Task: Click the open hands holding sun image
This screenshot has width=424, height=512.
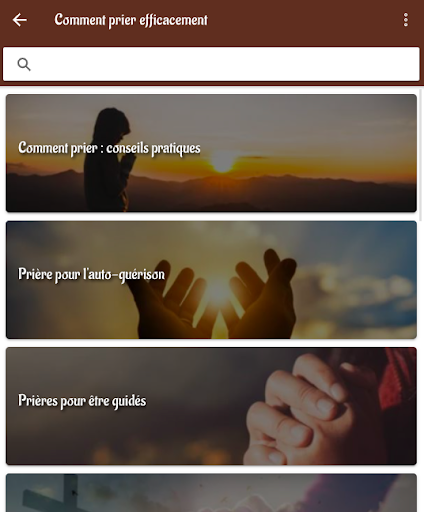Action: click(215, 295)
